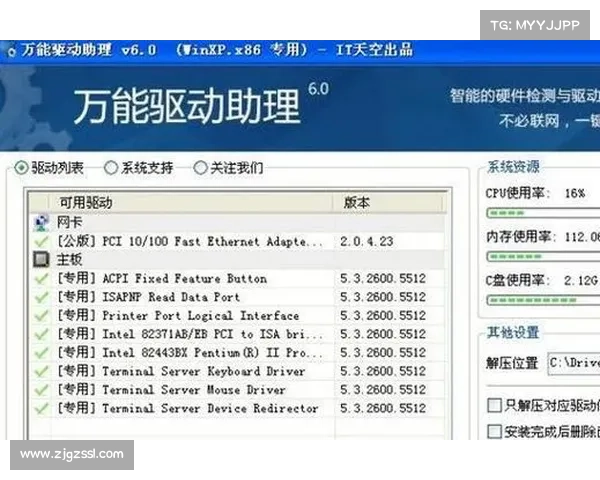Select the 关注我们 radio button

[x=200, y=168]
